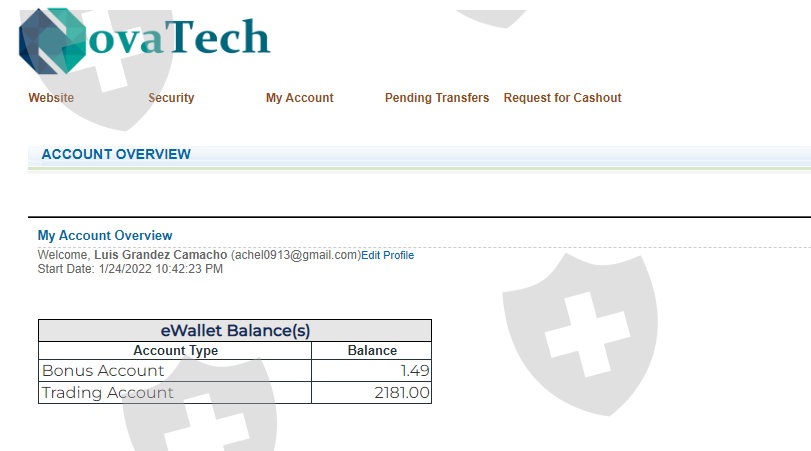Go to the Security menu
The width and height of the screenshot is (811, 451).
click(x=171, y=98)
